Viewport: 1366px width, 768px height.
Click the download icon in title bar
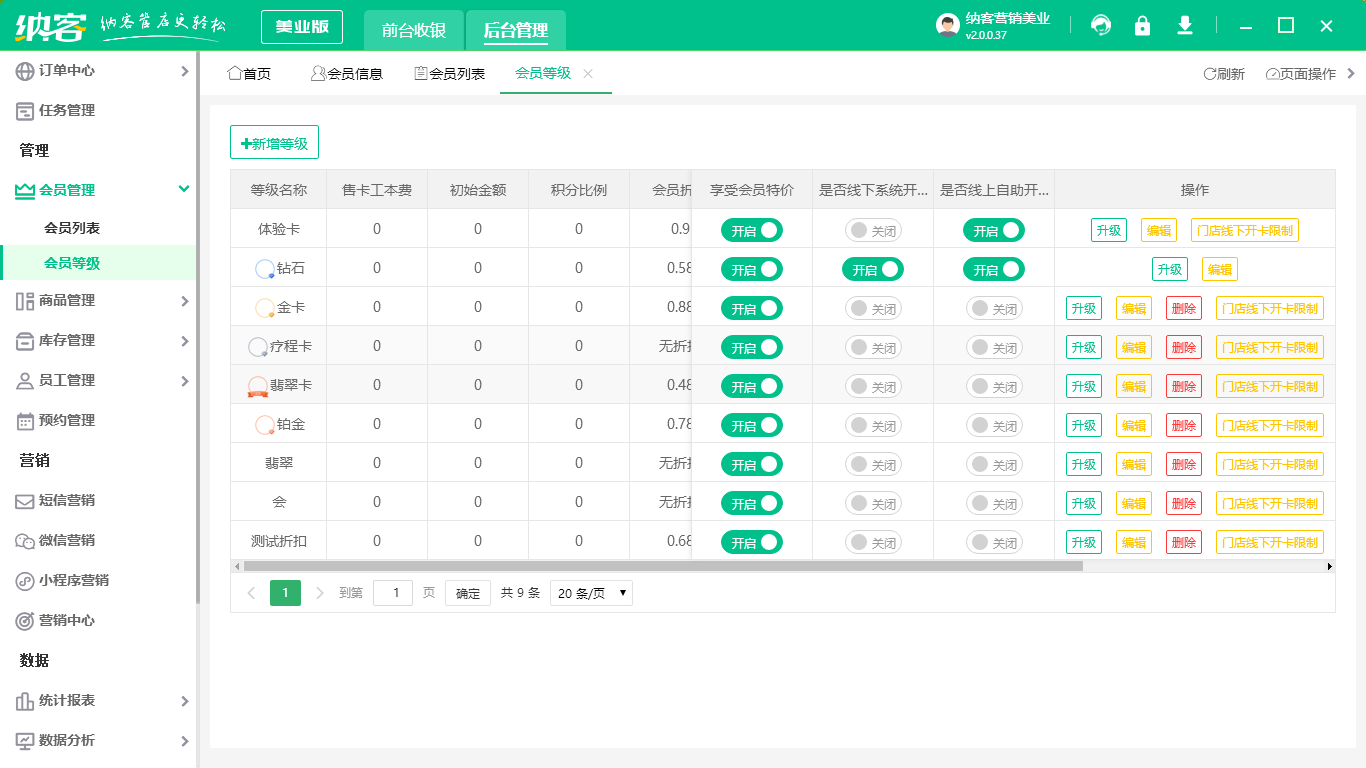click(x=1185, y=25)
